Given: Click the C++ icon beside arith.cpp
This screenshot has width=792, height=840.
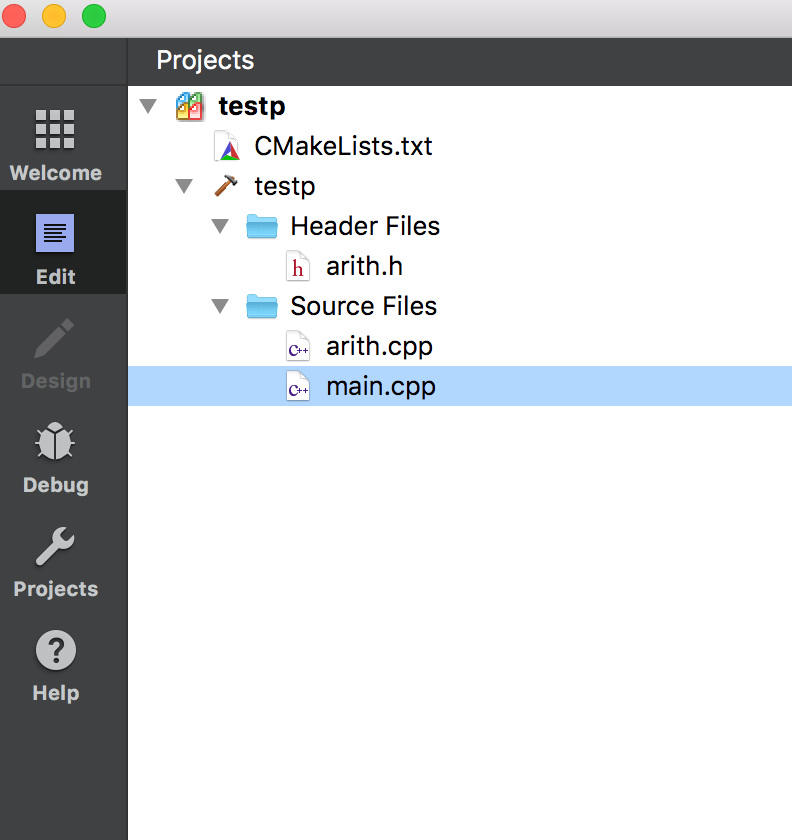Looking at the screenshot, I should (x=297, y=347).
